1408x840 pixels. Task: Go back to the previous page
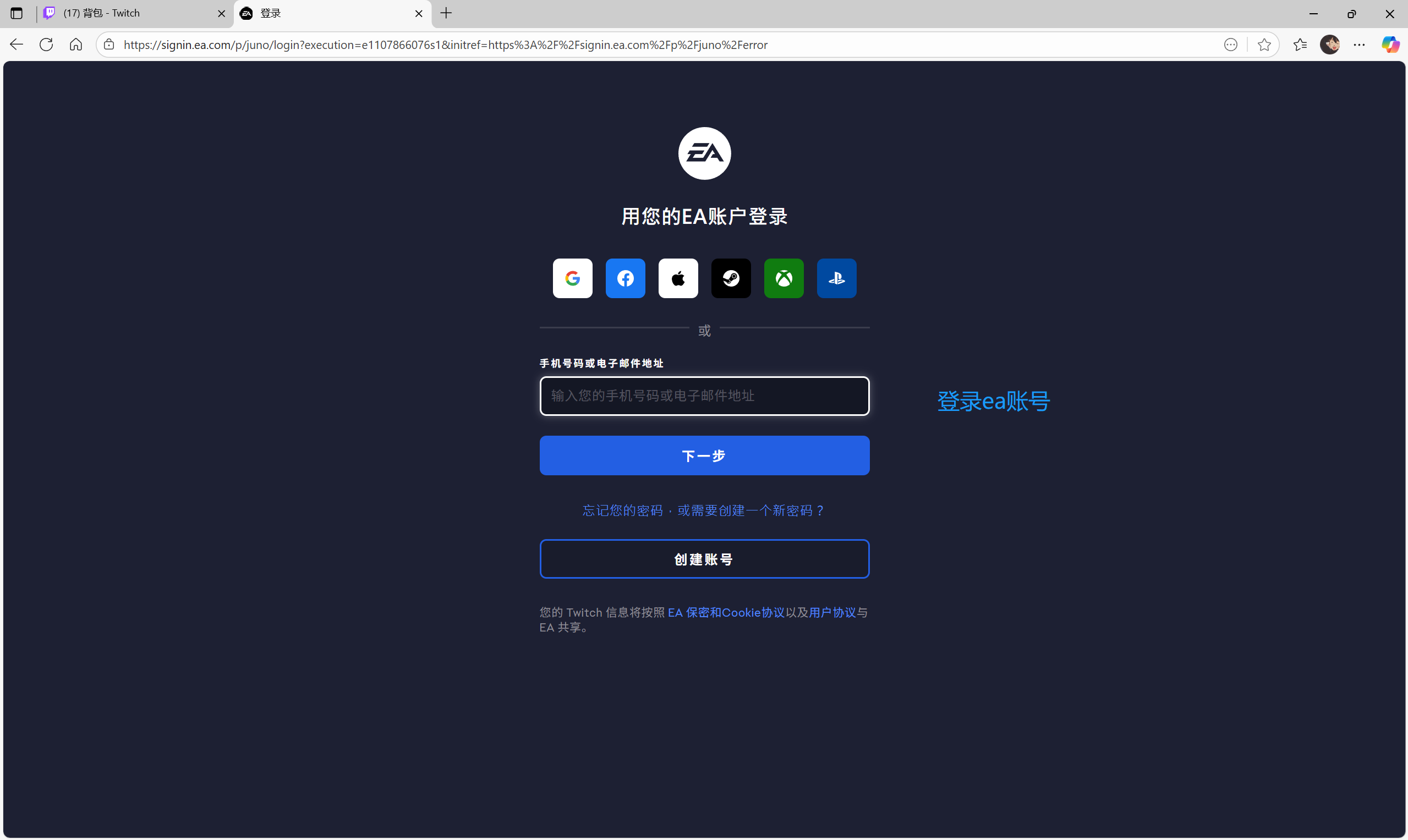[17, 44]
